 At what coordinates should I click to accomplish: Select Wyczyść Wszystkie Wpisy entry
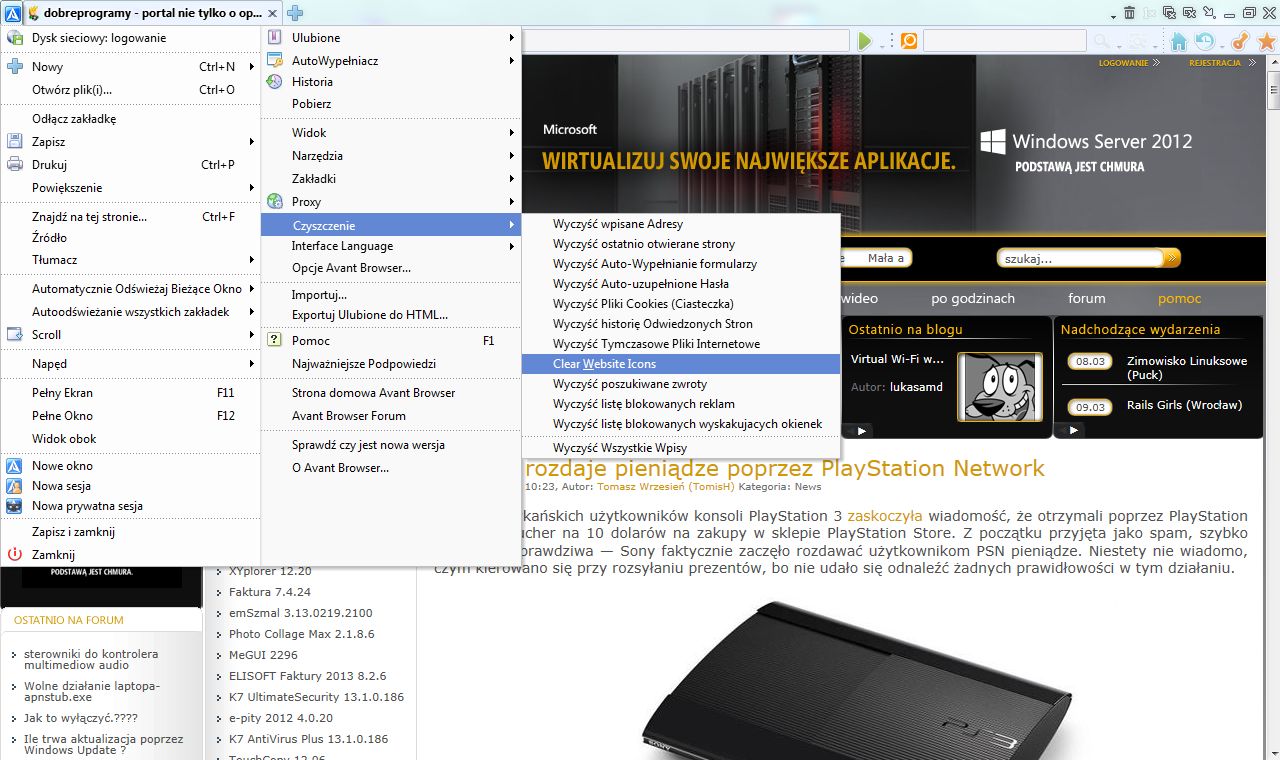(681, 448)
